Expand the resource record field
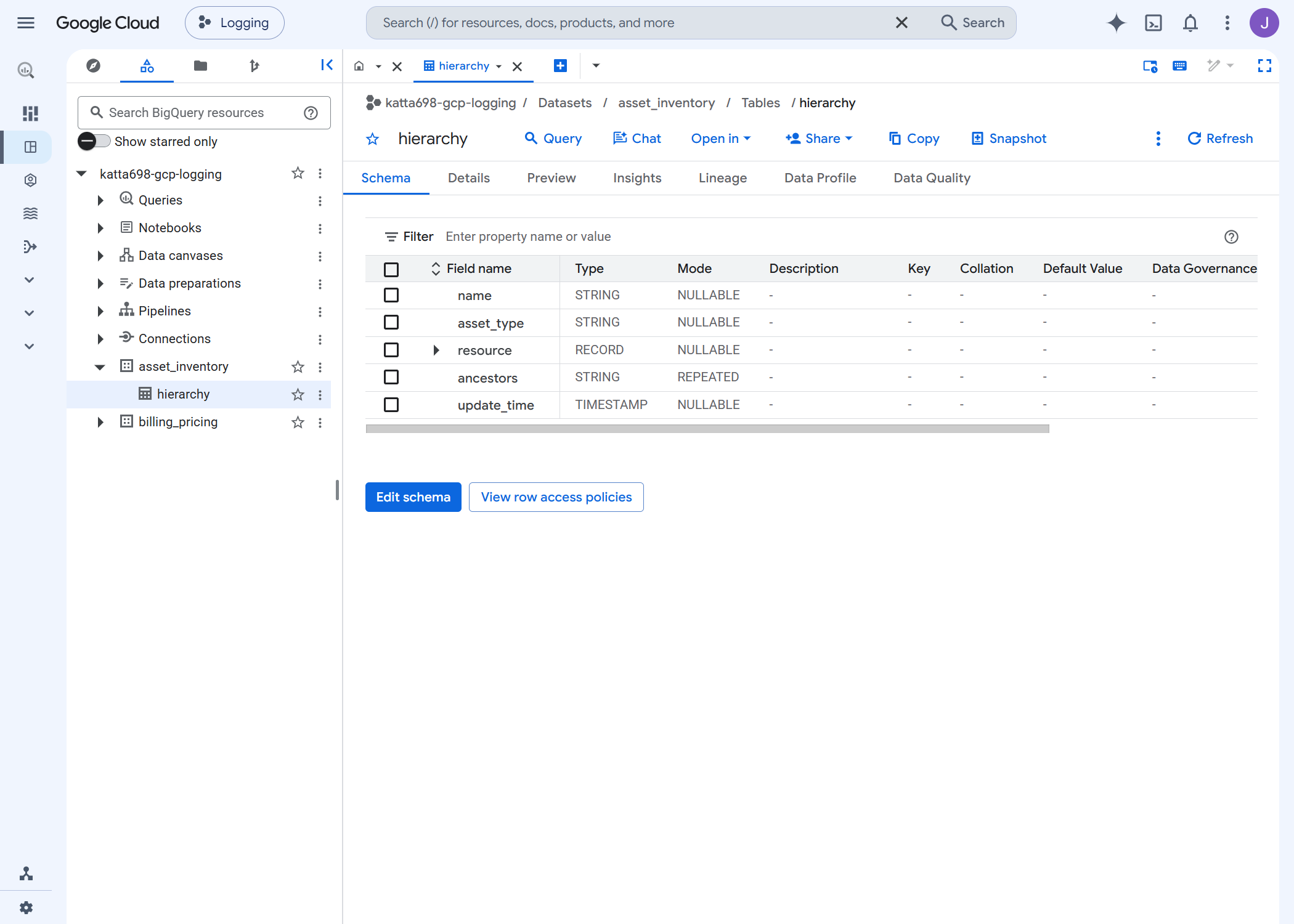This screenshot has height=924, width=1294. point(436,350)
